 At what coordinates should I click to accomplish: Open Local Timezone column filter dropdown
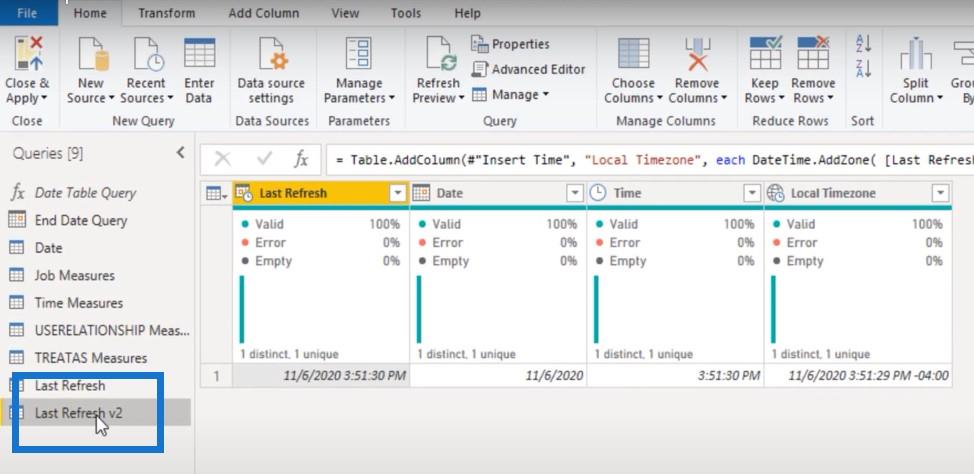point(940,194)
